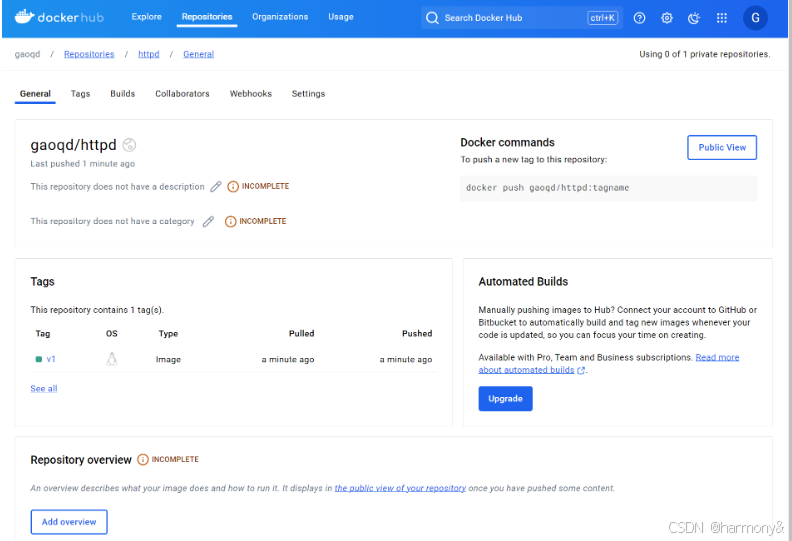Open the user avatar G menu

coord(755,18)
